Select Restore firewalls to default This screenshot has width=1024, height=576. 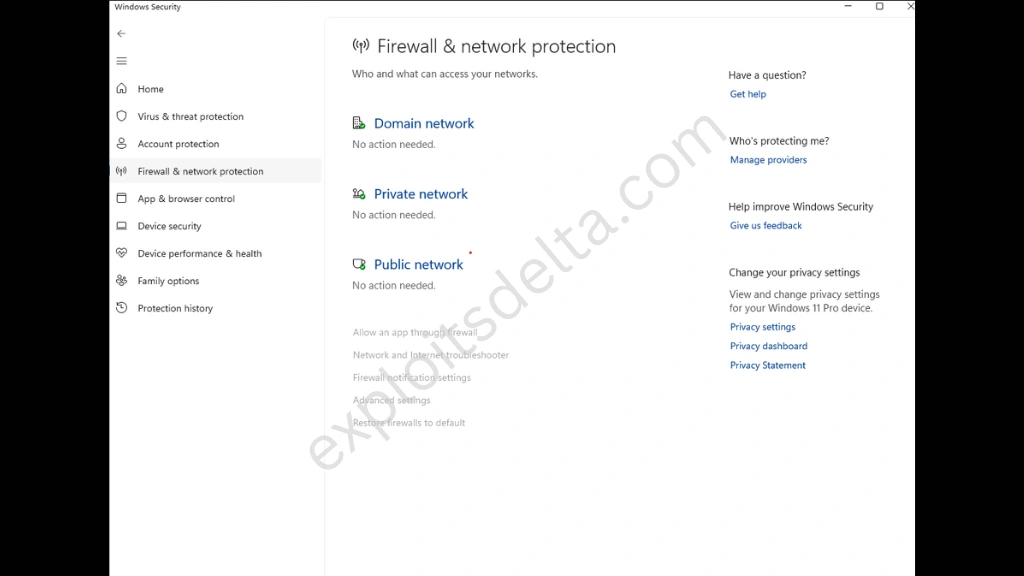point(408,422)
